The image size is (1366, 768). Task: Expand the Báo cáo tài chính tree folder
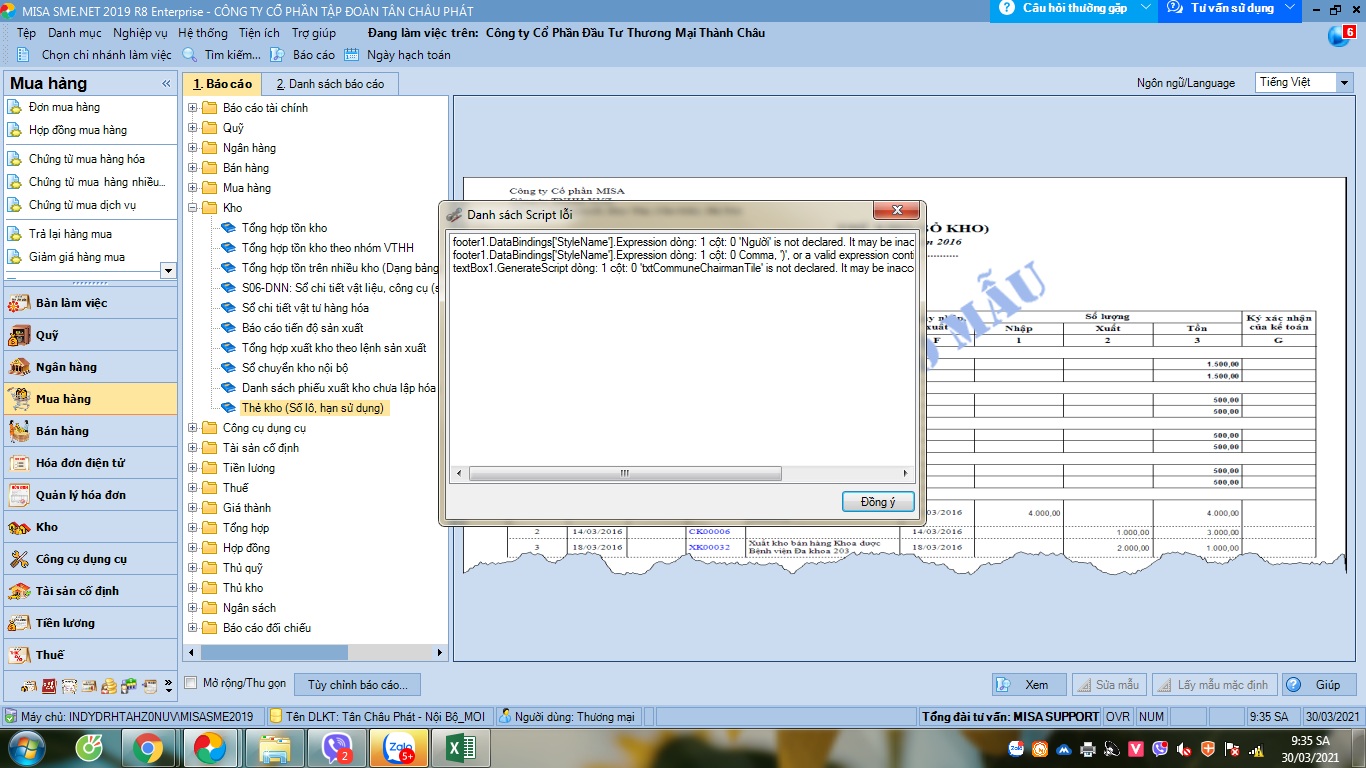[x=193, y=108]
